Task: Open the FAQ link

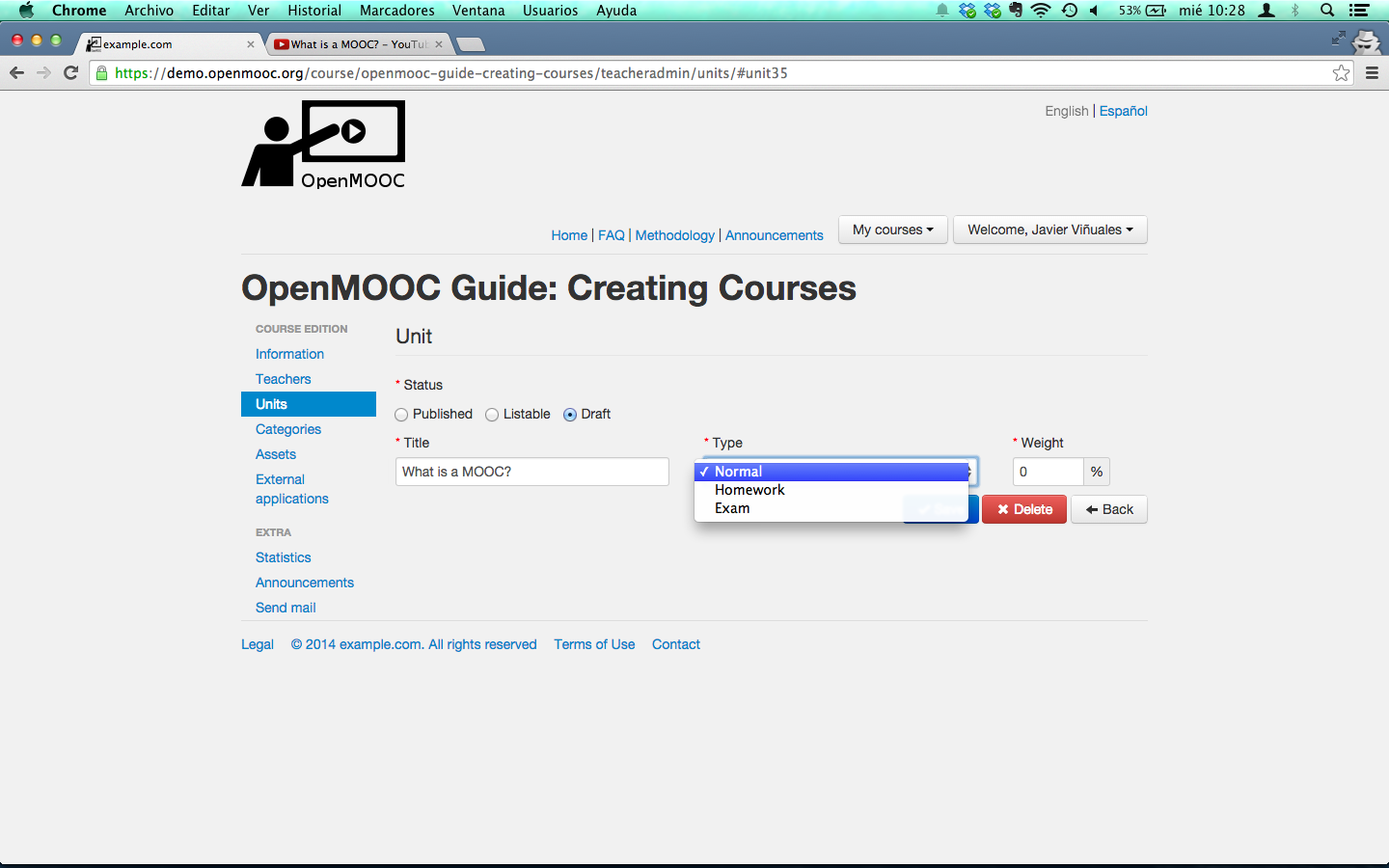Action: (612, 235)
